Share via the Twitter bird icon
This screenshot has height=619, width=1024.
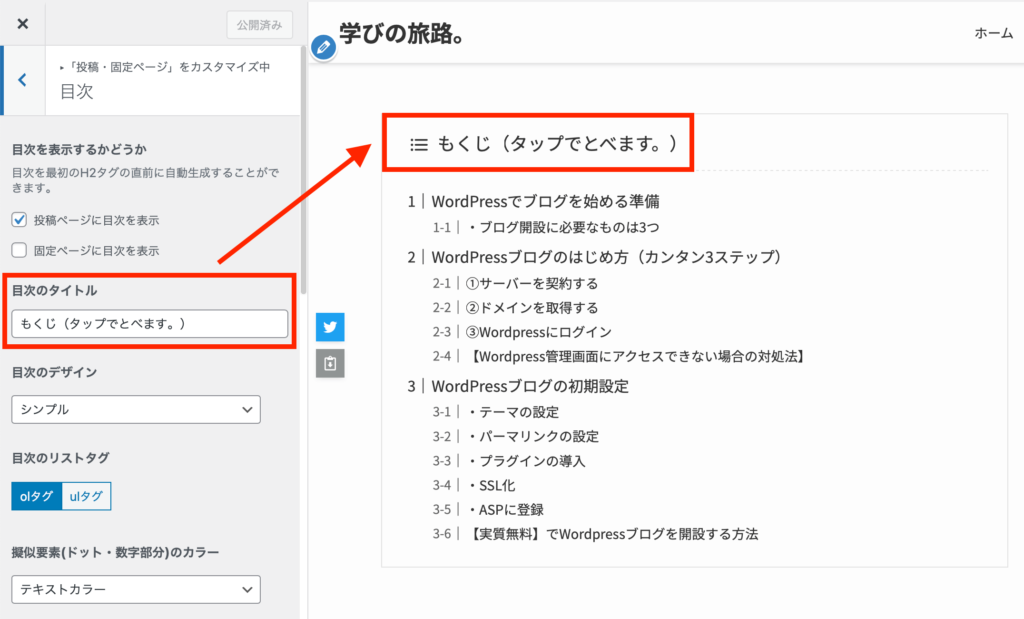330,326
